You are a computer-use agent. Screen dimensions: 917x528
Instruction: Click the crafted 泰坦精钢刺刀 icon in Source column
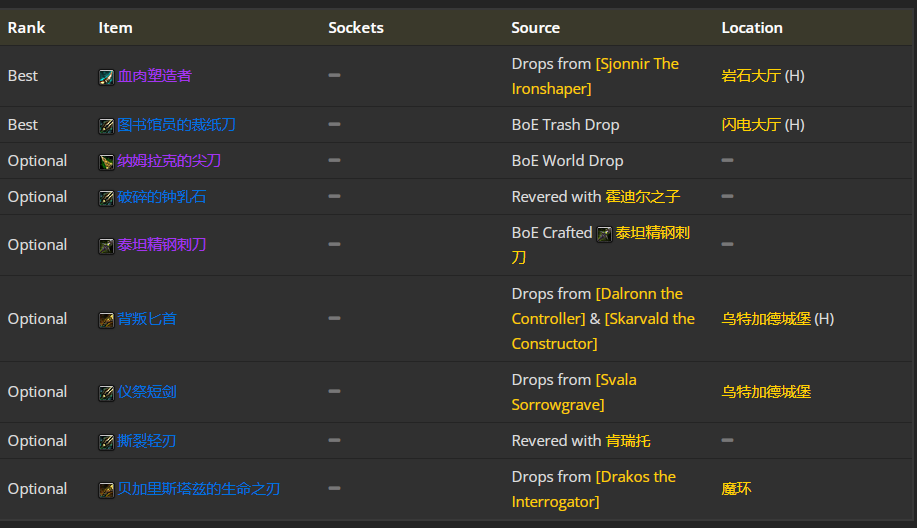pyautogui.click(x=604, y=234)
